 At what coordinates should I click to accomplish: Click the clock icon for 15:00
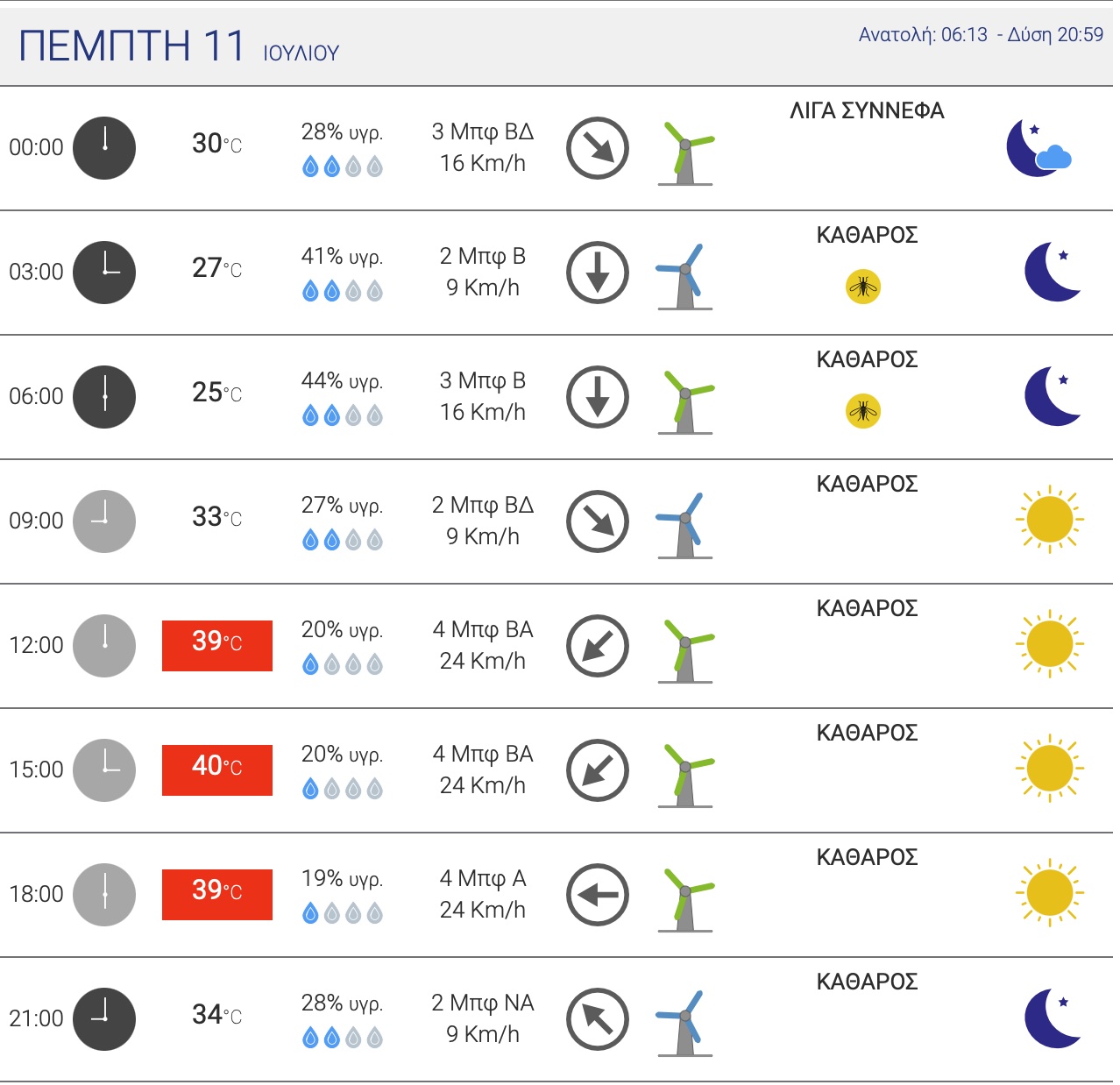104,770
